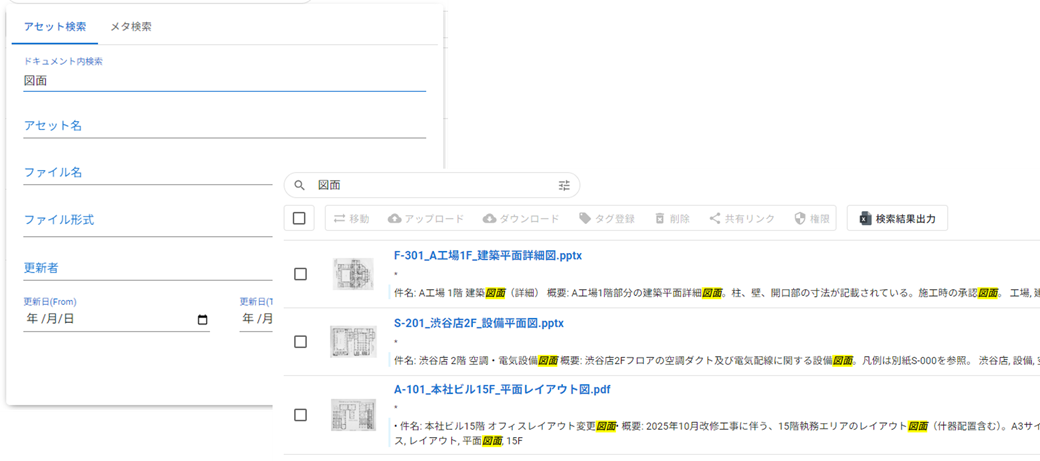
Task: Click the Upload (アップロード) cloud icon
Action: 394,218
